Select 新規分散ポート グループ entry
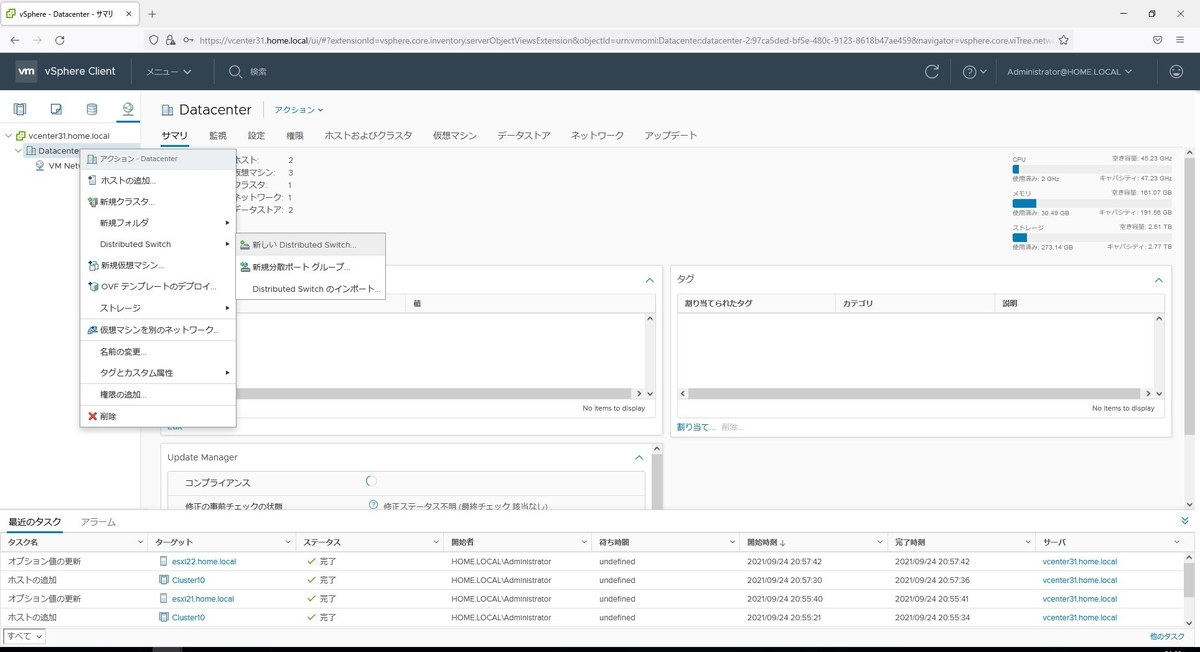The height and width of the screenshot is (652, 1200). (x=310, y=267)
